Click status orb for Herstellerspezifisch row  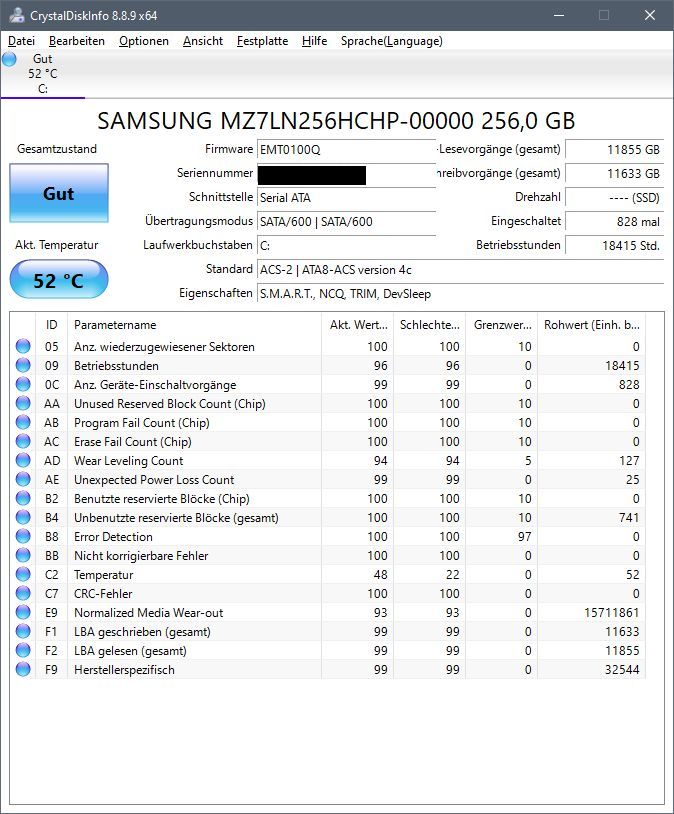(23, 670)
